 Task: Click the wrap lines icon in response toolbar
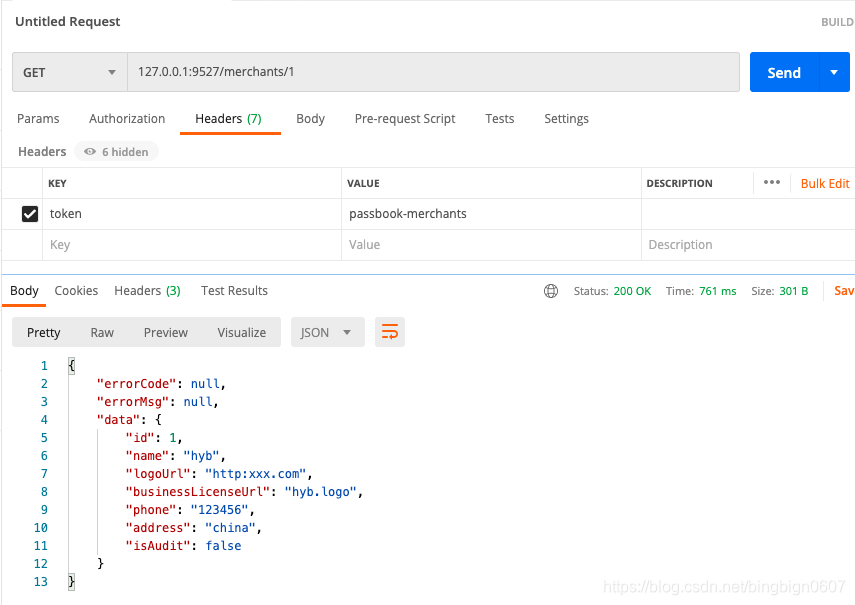click(x=390, y=332)
